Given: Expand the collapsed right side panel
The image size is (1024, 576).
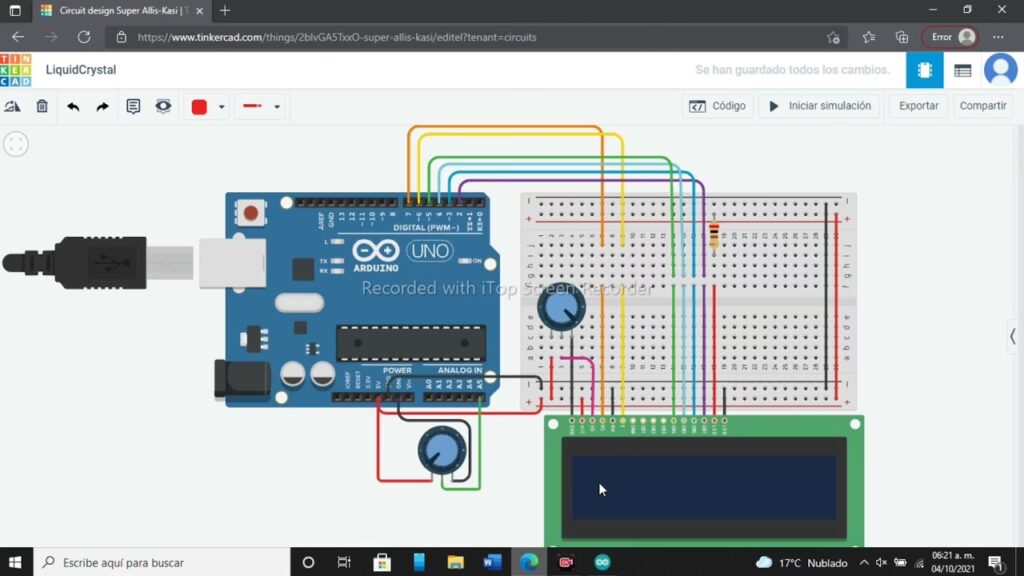Looking at the screenshot, I should [1012, 337].
